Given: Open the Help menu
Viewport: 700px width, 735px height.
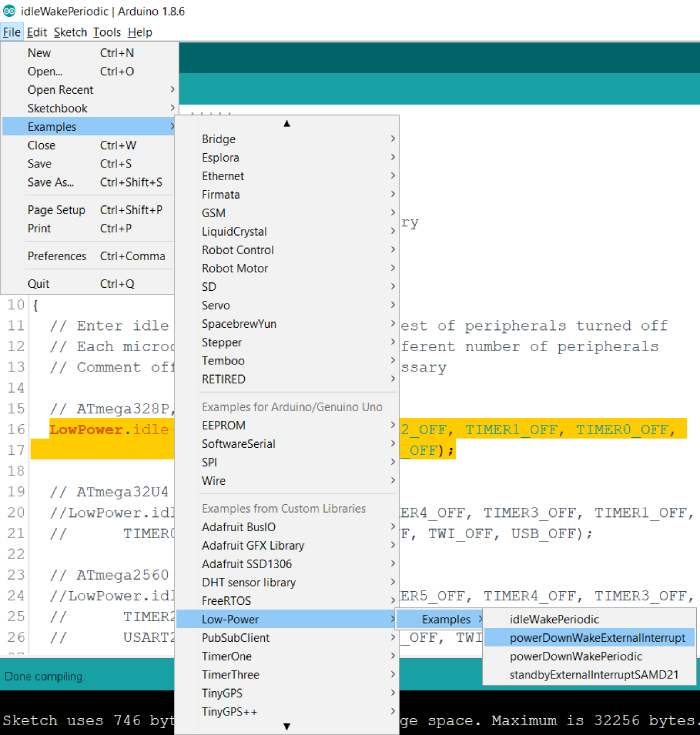Looking at the screenshot, I should click(140, 32).
